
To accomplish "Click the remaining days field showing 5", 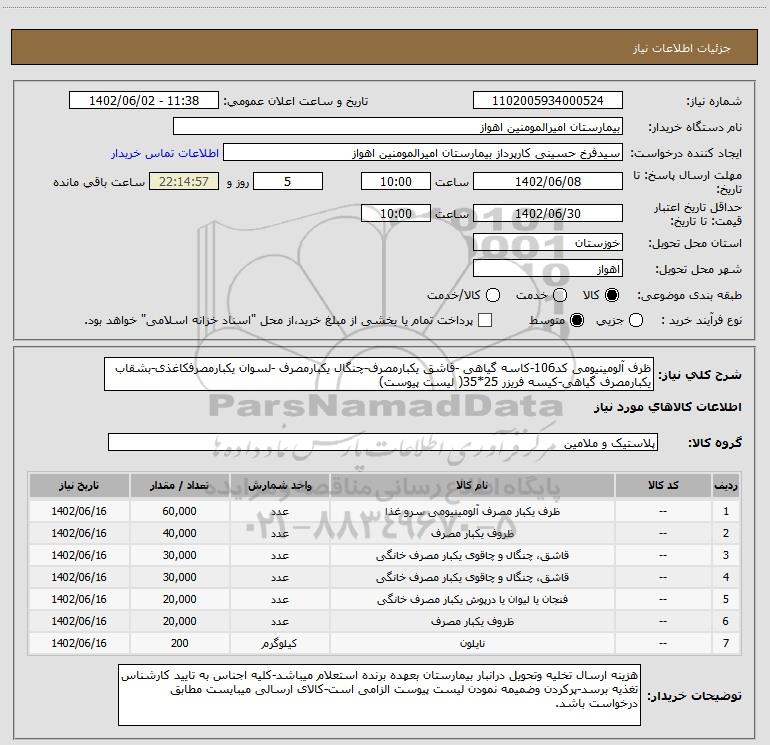I will point(288,181).
